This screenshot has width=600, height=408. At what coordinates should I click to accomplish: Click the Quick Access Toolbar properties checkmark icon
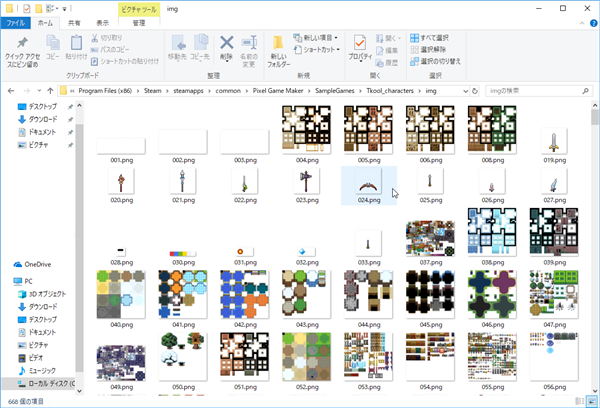point(26,8)
